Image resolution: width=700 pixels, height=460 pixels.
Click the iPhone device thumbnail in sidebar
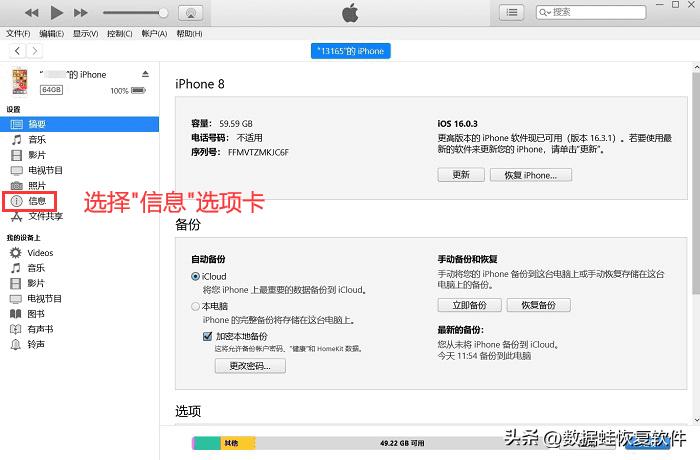[20, 81]
